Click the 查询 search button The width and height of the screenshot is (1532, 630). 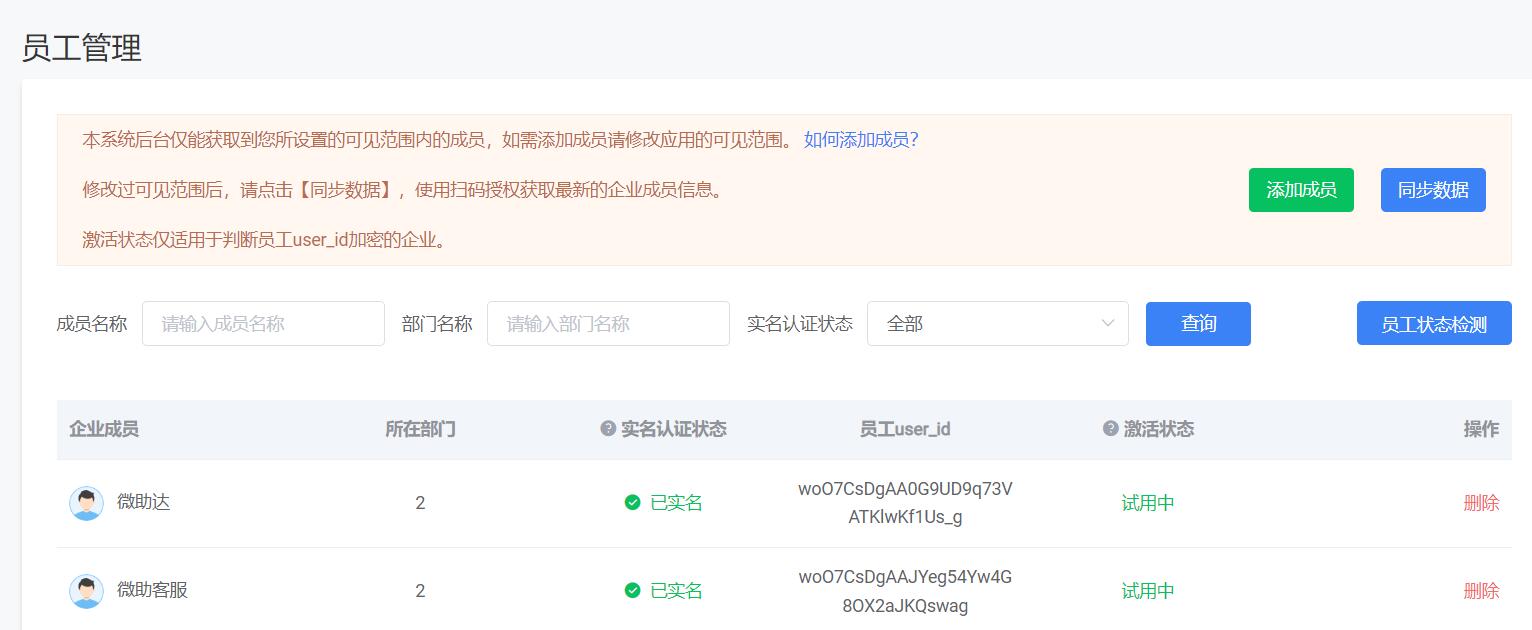[x=1198, y=324]
